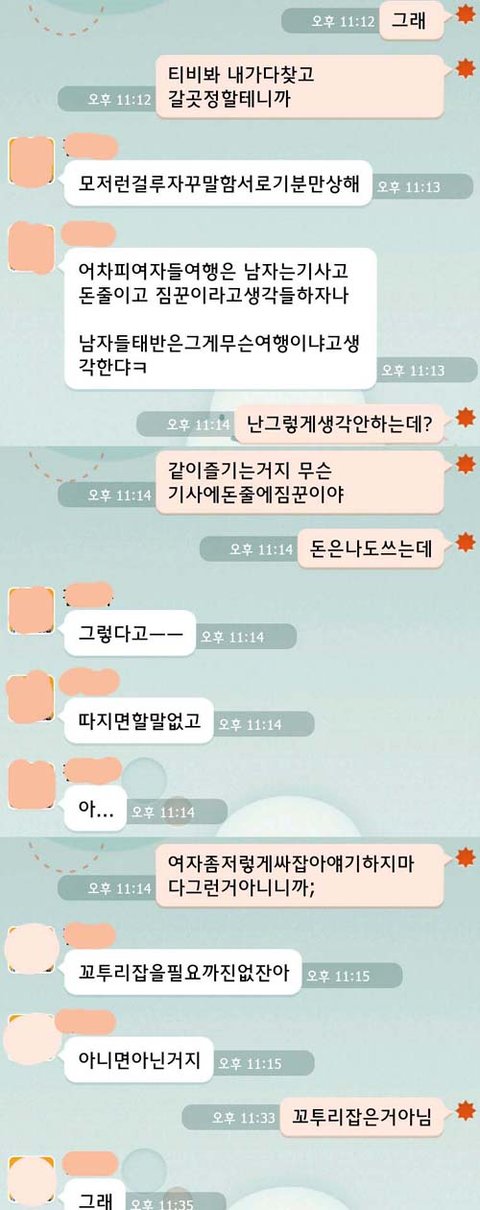Open avatar next to '꼬투리잡을필요까진없잔아' message

click(31, 948)
